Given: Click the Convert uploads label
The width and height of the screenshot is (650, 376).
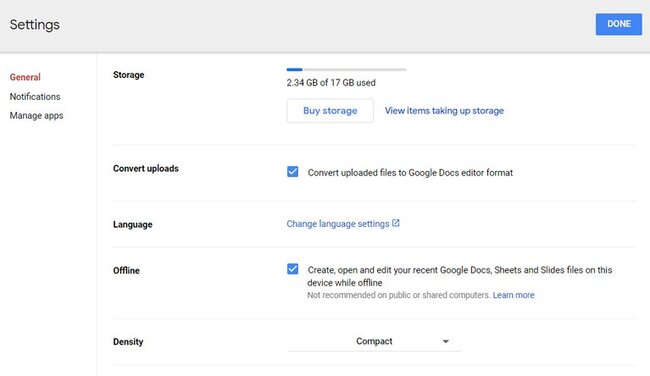Looking at the screenshot, I should pyautogui.click(x=146, y=169).
